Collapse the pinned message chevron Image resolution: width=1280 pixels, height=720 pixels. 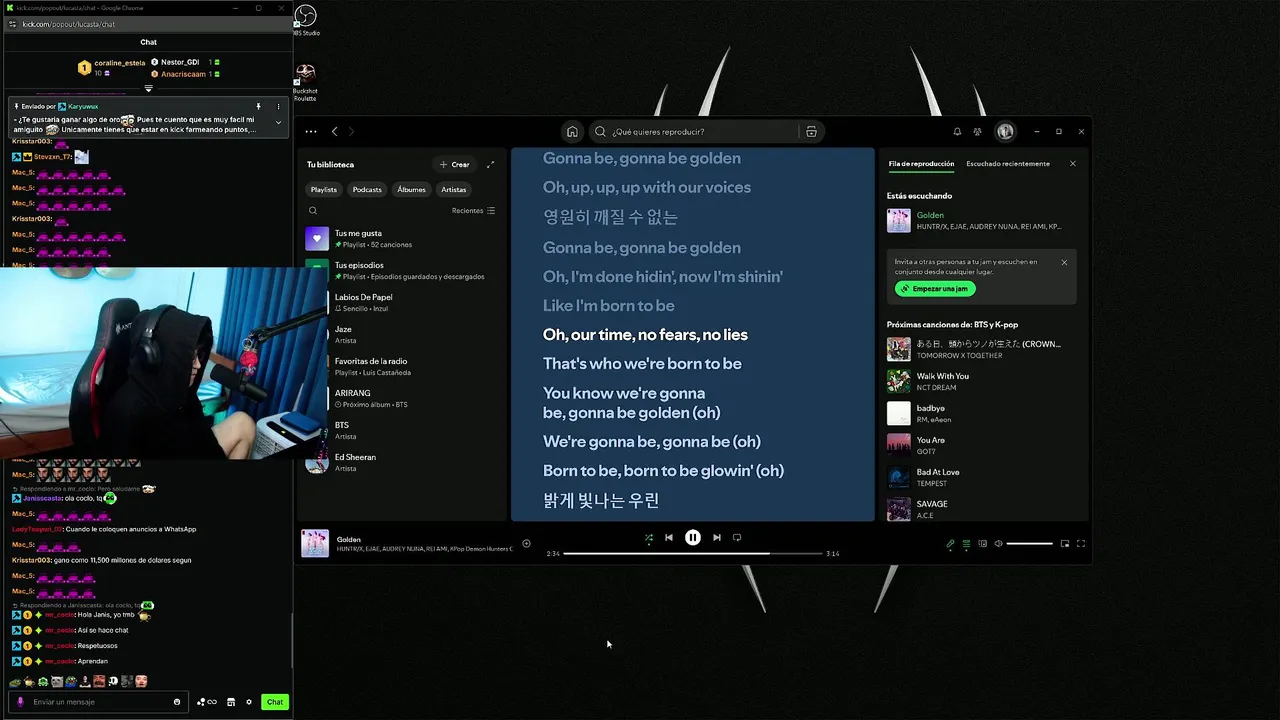[278, 122]
